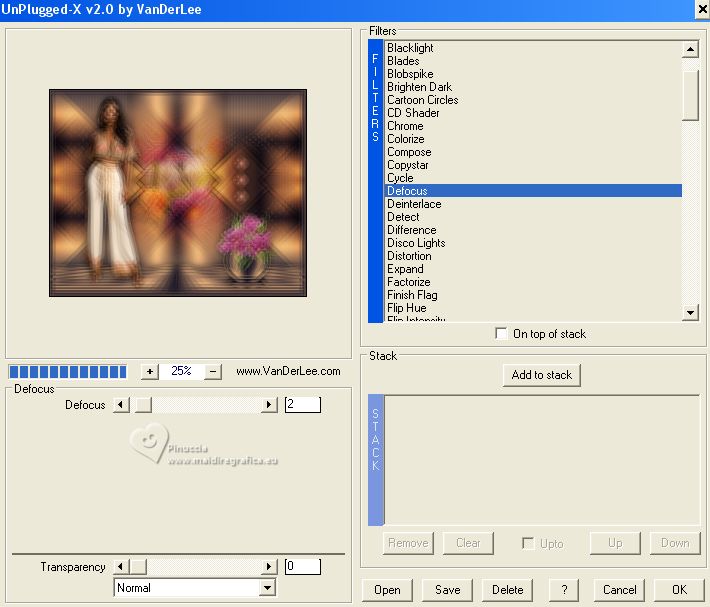
Task: Click Filters list scroll down arrow
Action: click(x=690, y=312)
